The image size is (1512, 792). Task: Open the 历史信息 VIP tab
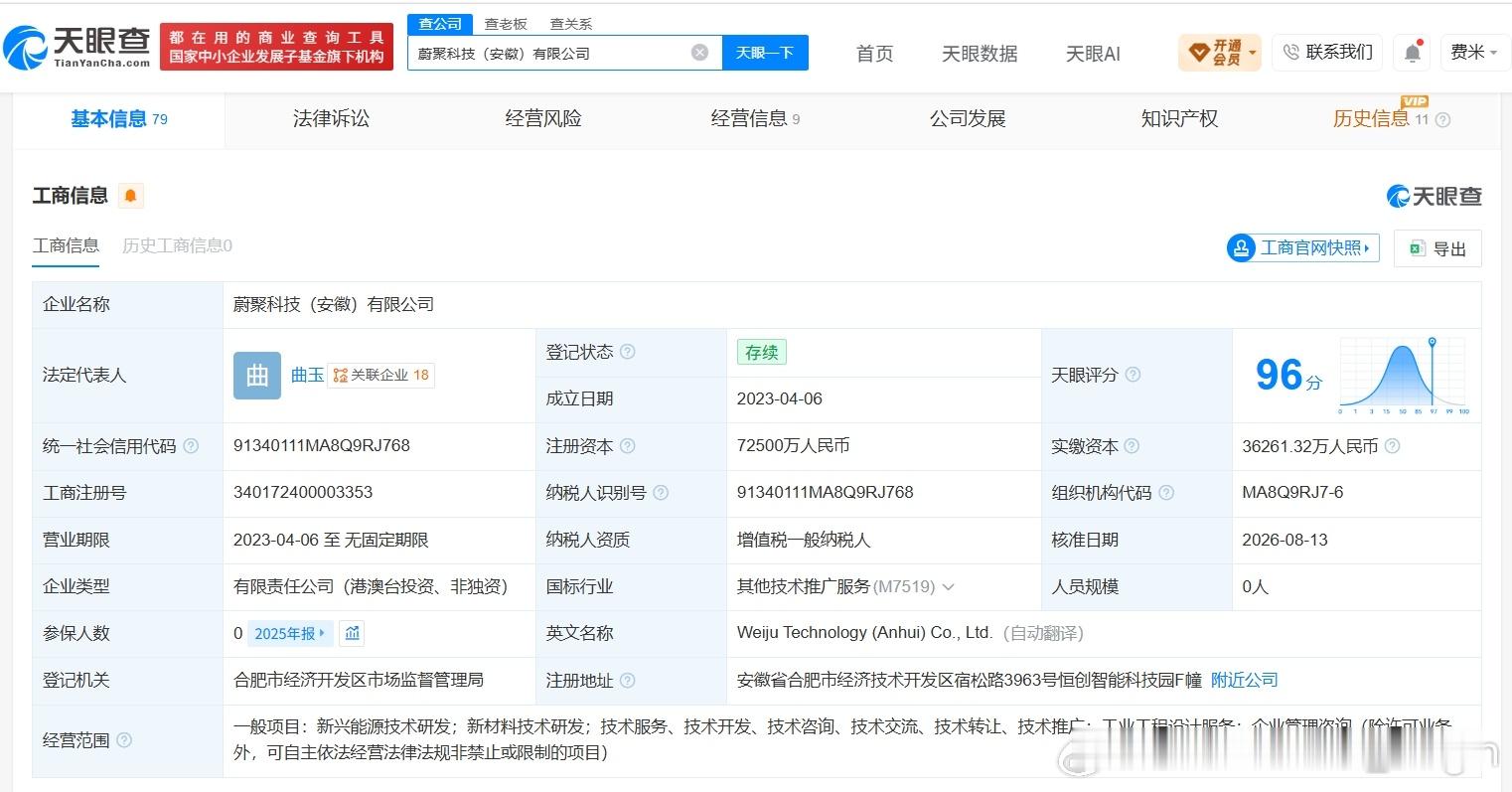(1380, 119)
